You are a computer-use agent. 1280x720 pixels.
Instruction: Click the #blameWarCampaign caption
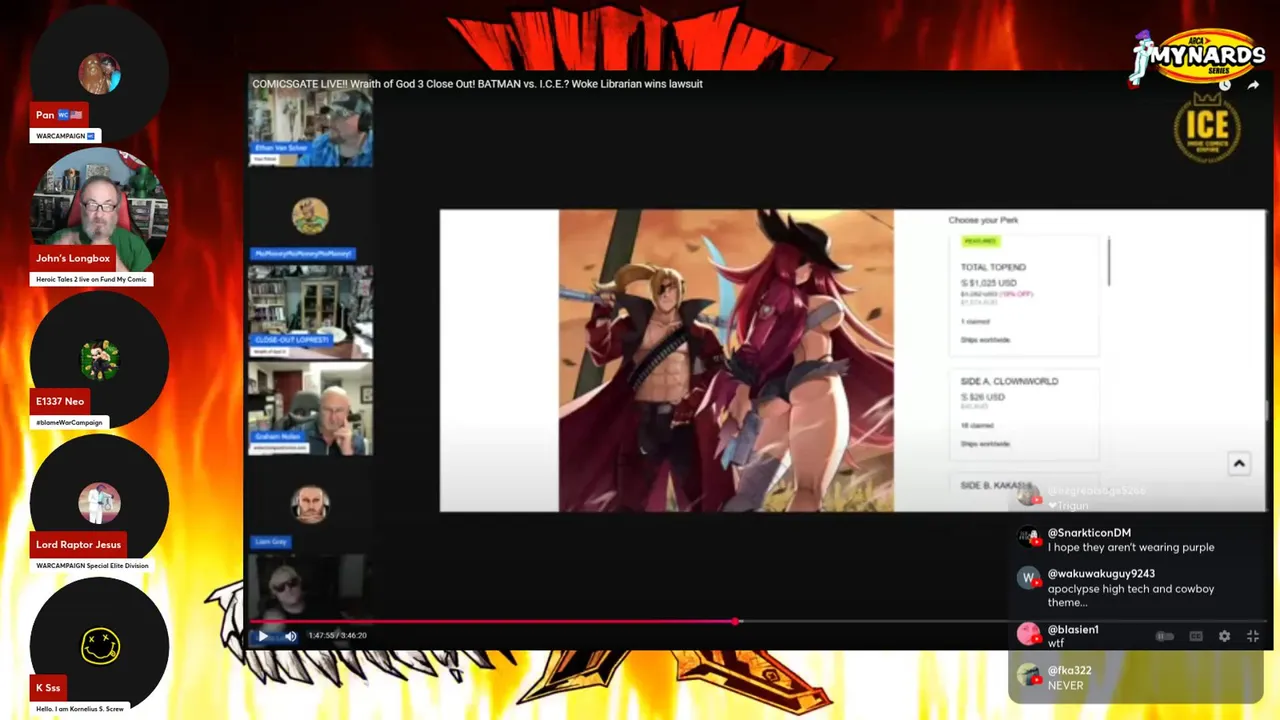tap(69, 422)
